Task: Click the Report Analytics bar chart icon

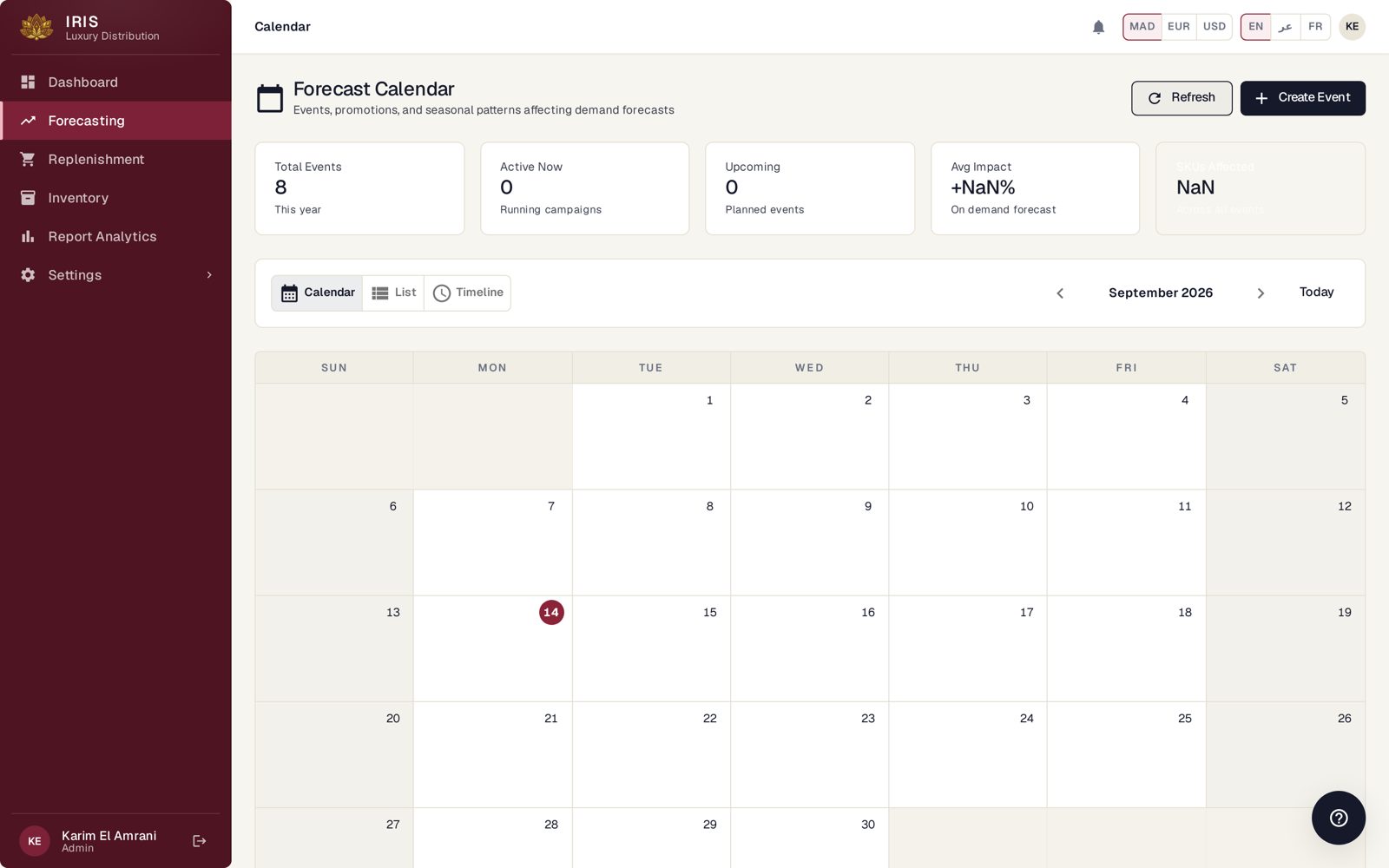Action: pyautogui.click(x=28, y=236)
